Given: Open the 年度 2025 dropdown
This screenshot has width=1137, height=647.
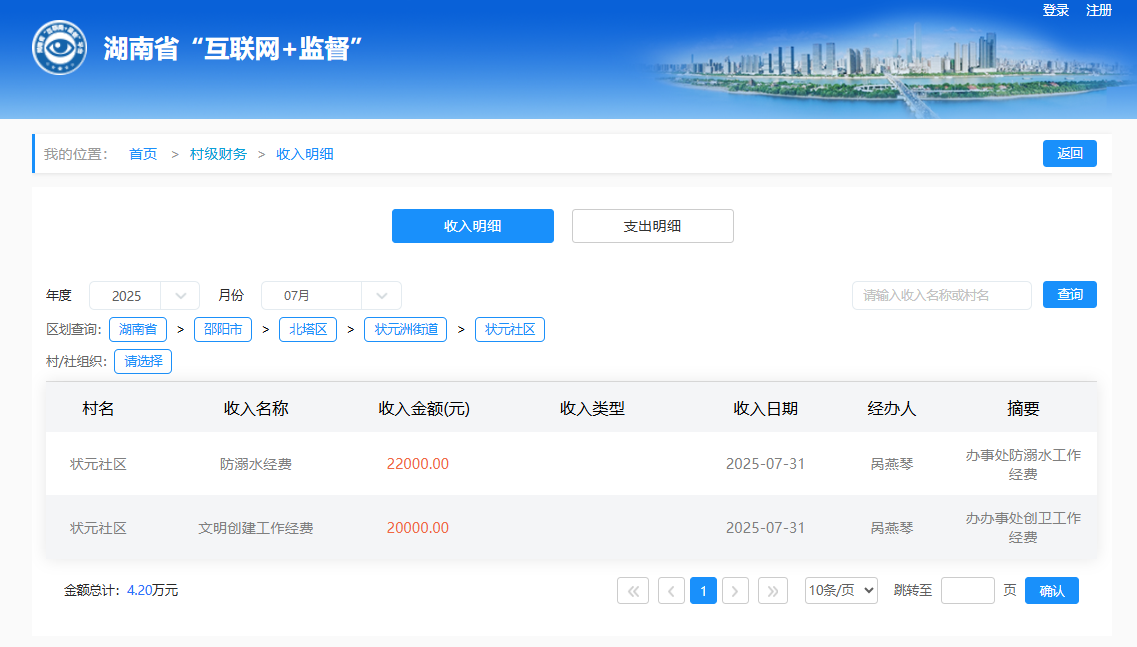Looking at the screenshot, I should (144, 296).
